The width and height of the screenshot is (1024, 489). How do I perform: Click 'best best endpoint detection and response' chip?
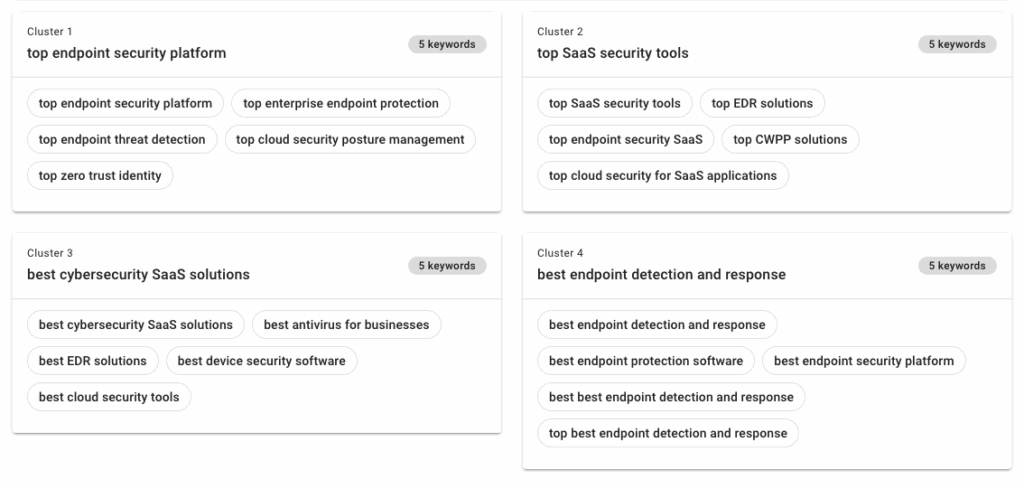[x=671, y=397]
